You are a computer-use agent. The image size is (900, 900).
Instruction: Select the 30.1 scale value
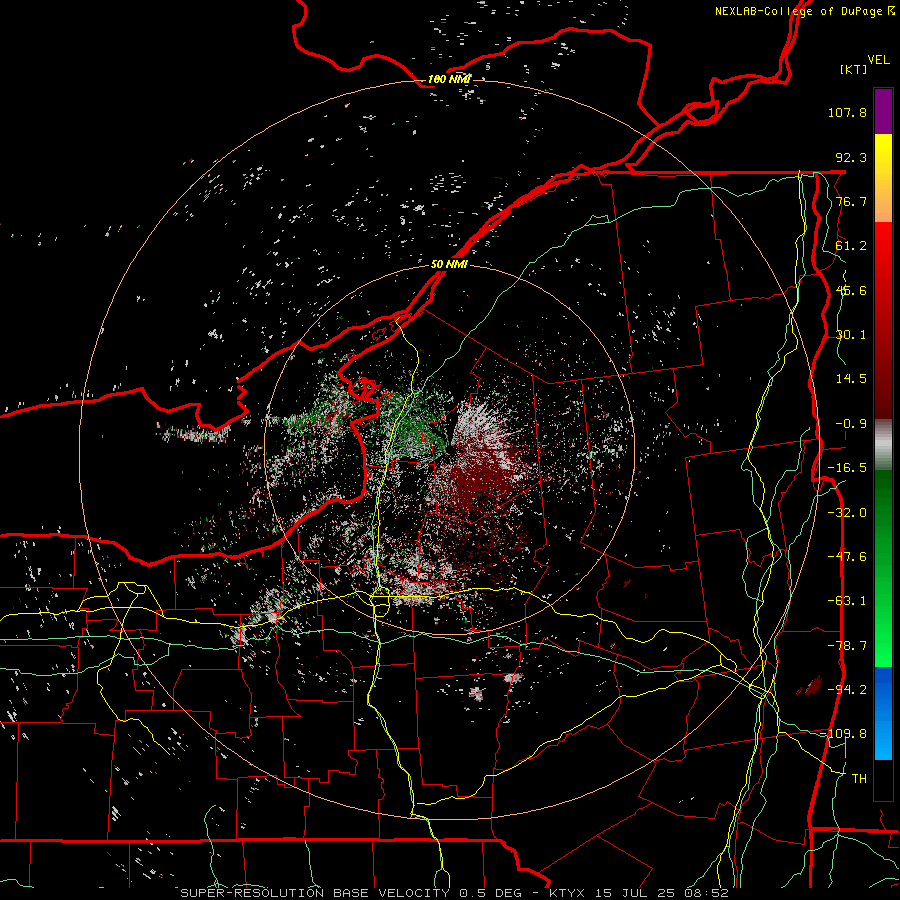851,335
